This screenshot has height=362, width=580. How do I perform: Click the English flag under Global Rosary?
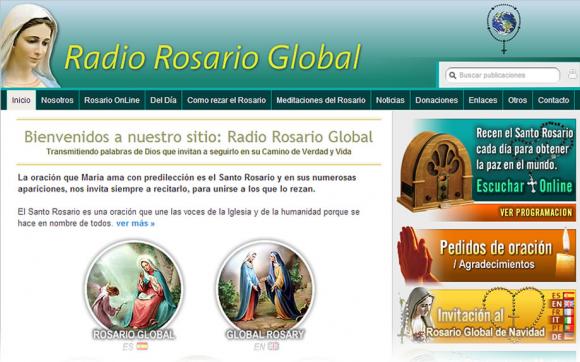(x=273, y=346)
